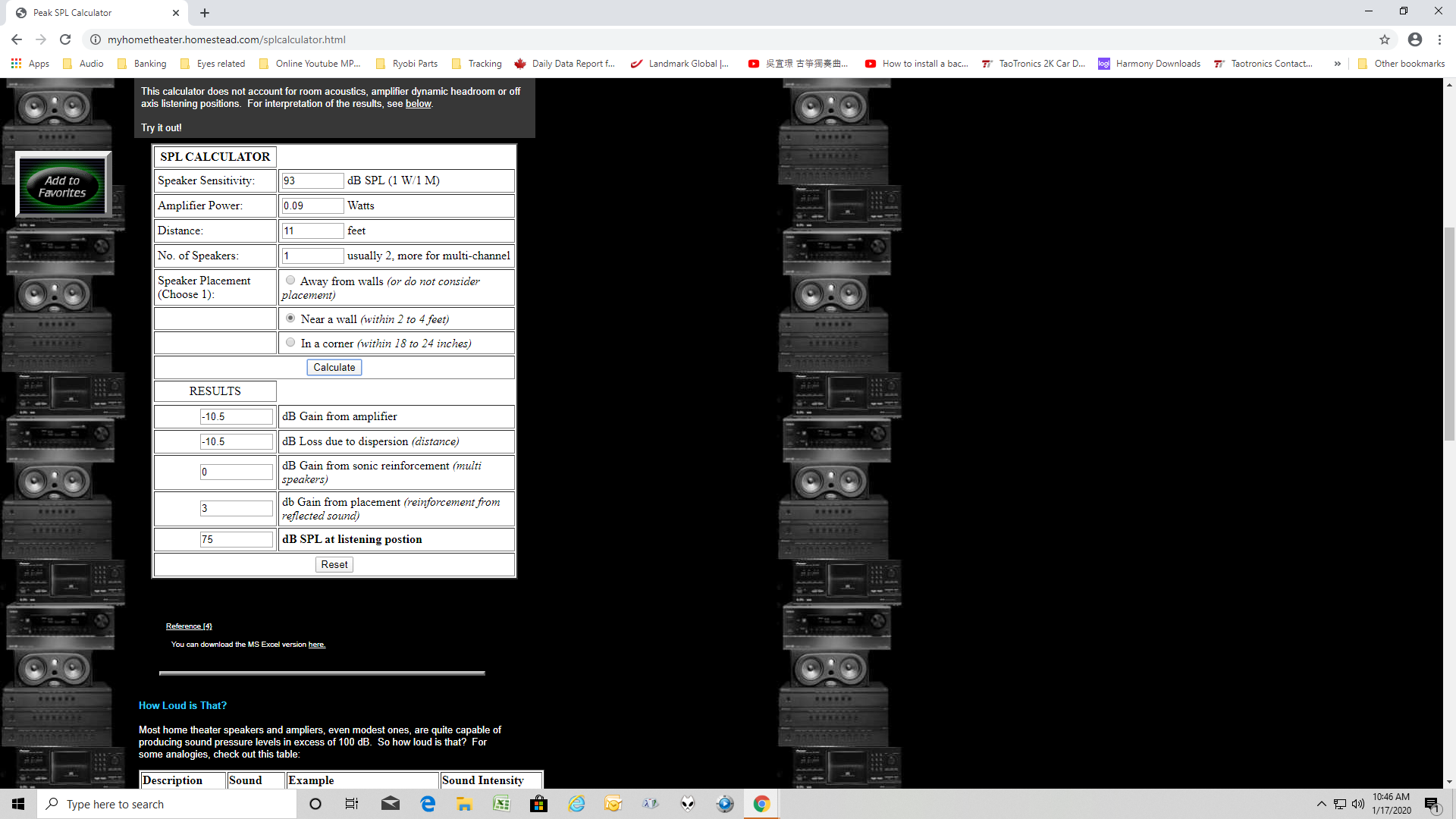
Task: Click the Add to Favorites image
Action: point(63,186)
